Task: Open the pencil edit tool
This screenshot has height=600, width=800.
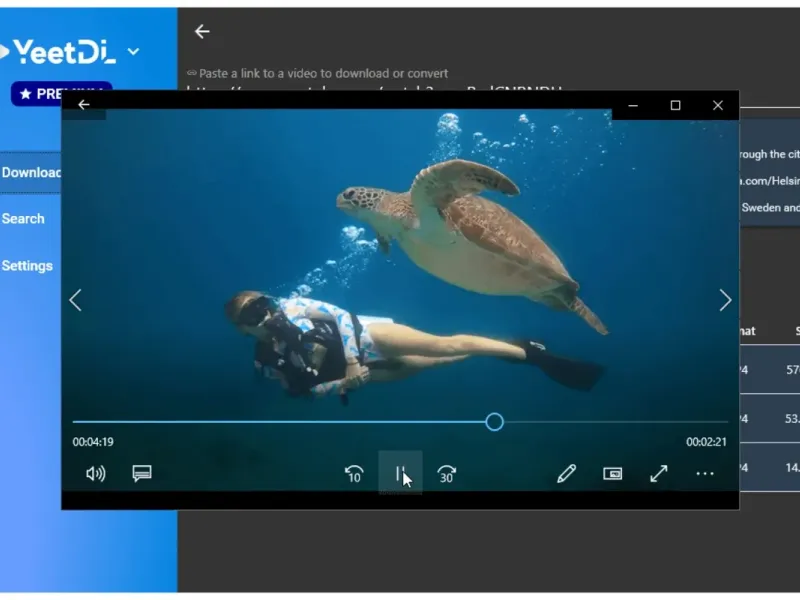Action: click(x=566, y=474)
